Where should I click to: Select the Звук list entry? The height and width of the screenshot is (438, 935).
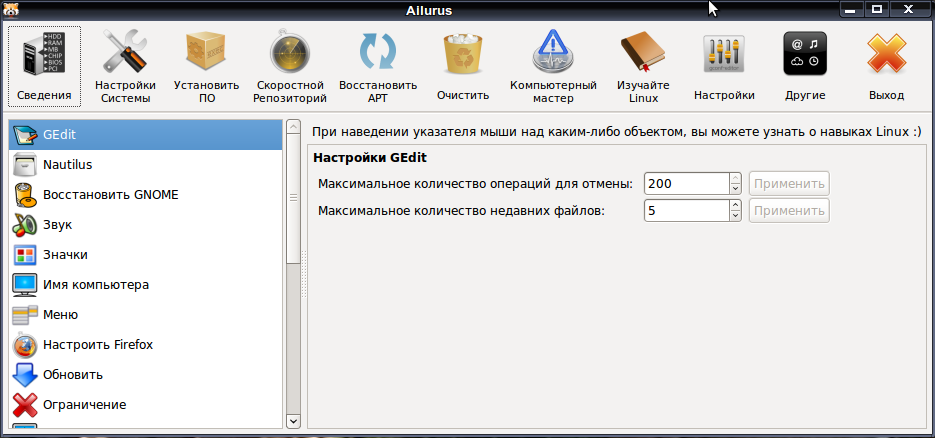point(145,225)
